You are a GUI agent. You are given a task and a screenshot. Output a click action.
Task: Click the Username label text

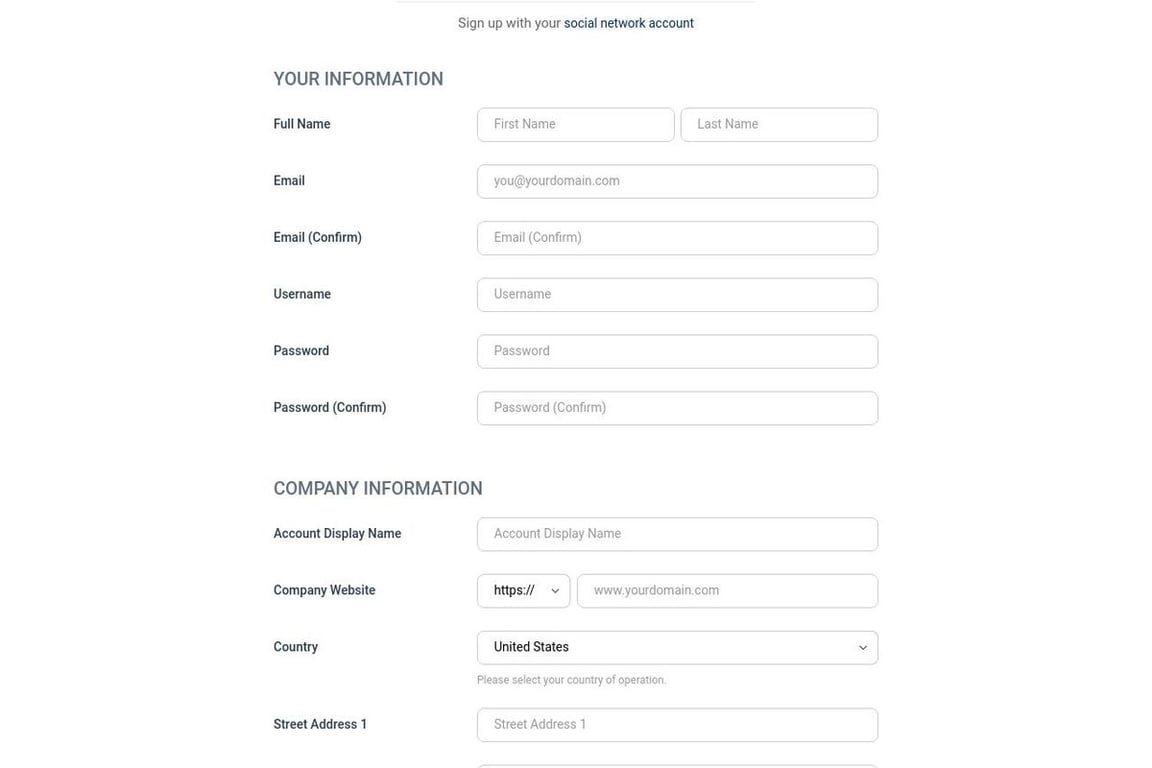(302, 294)
